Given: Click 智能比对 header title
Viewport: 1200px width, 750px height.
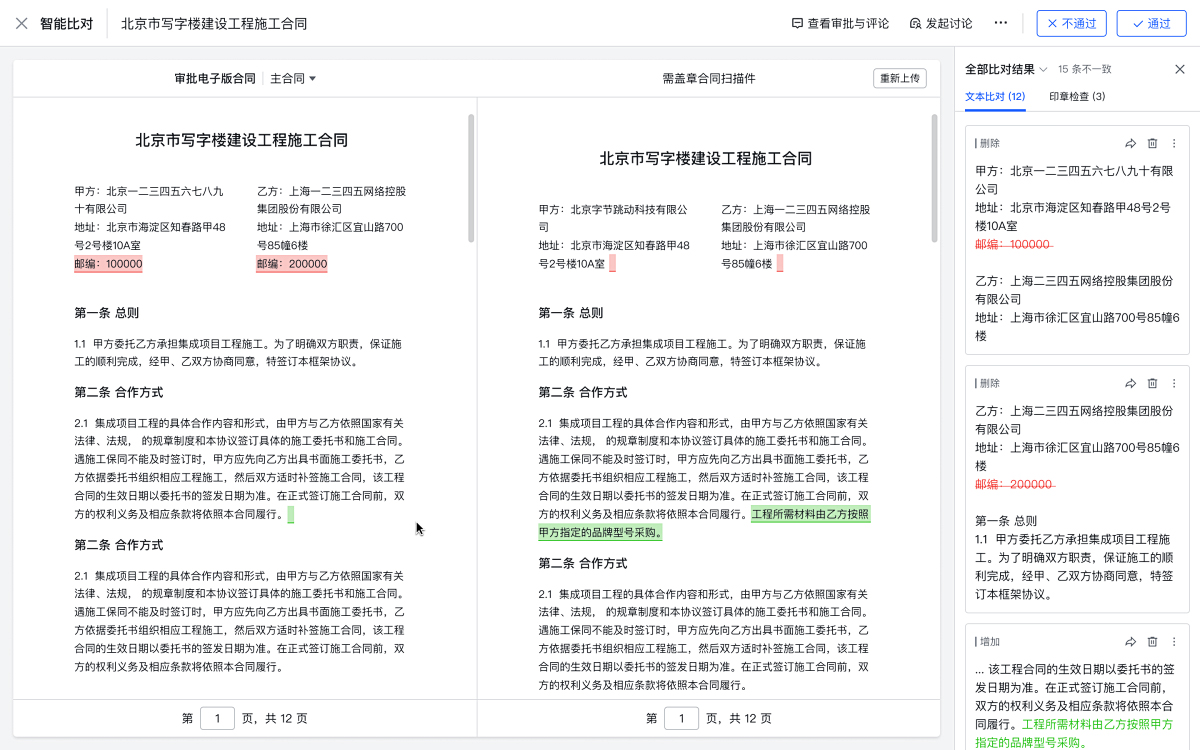Looking at the screenshot, I should tap(66, 23).
